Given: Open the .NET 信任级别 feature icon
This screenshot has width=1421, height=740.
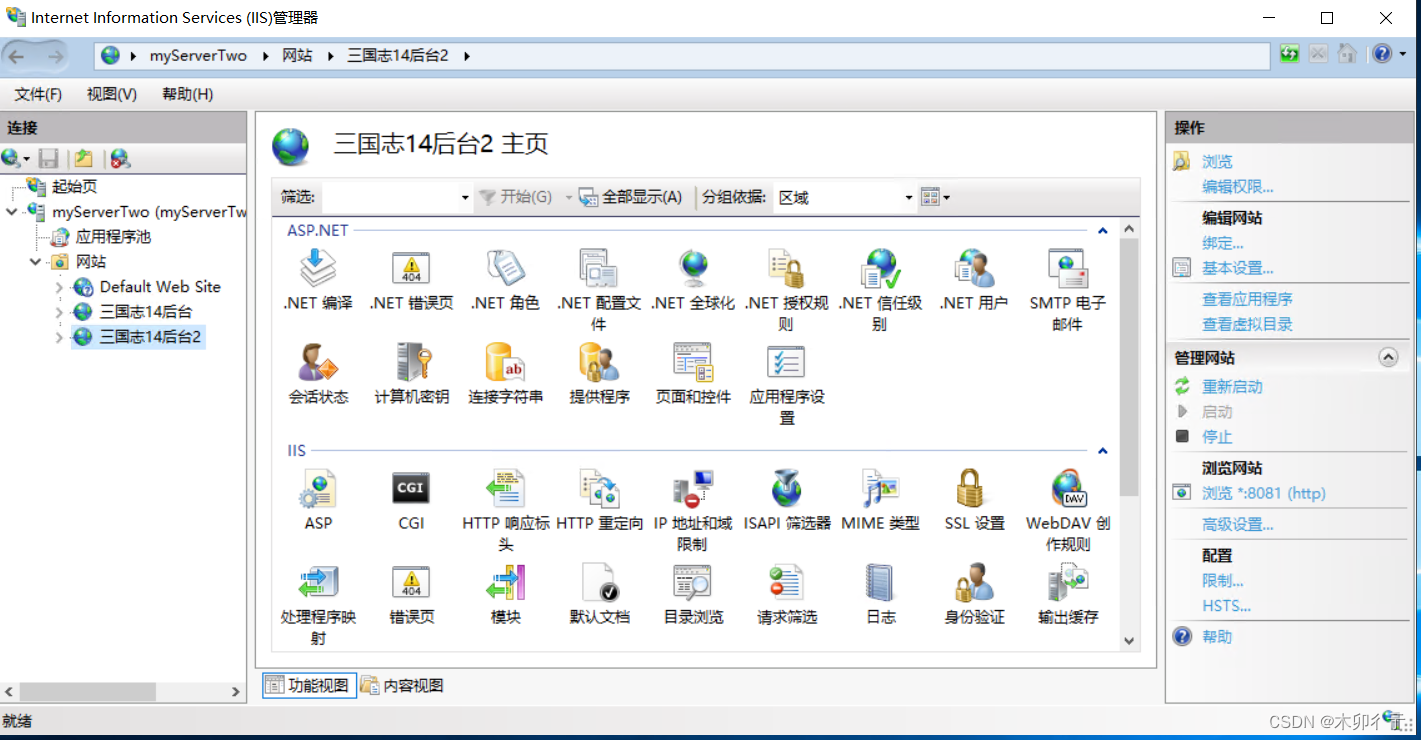Looking at the screenshot, I should point(881,269).
